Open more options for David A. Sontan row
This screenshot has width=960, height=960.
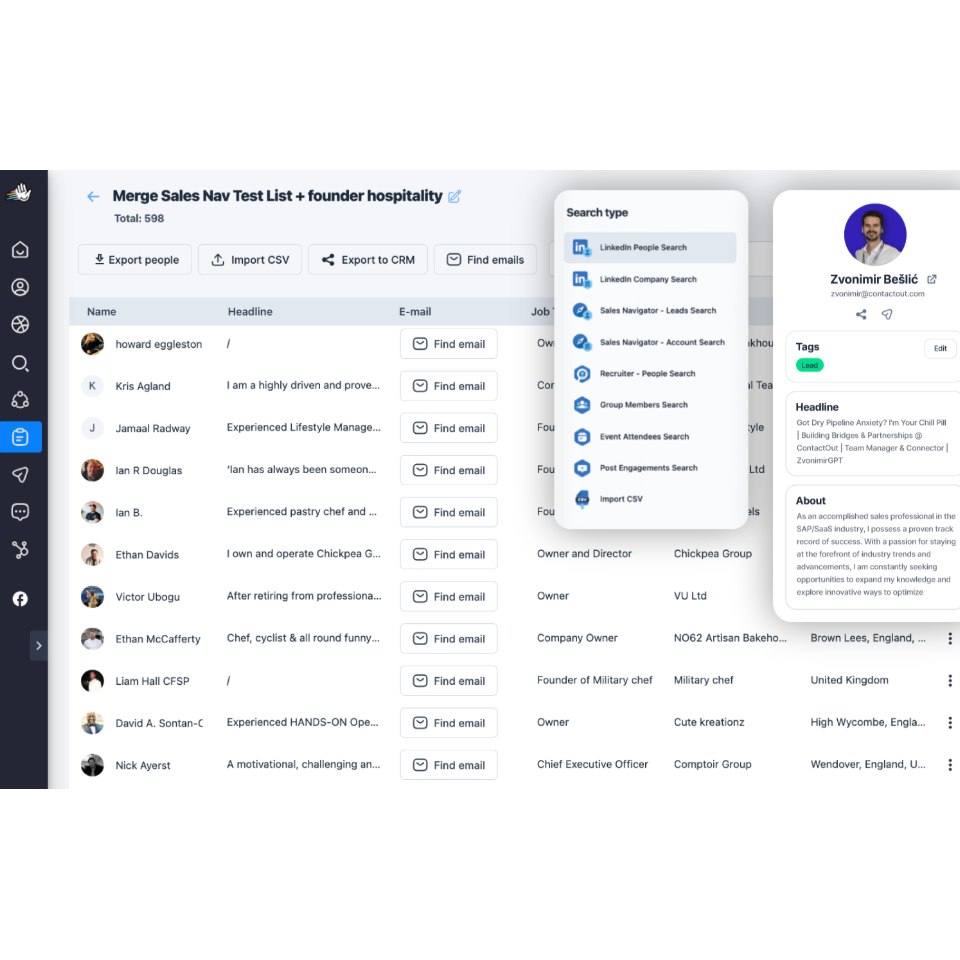[x=950, y=723]
